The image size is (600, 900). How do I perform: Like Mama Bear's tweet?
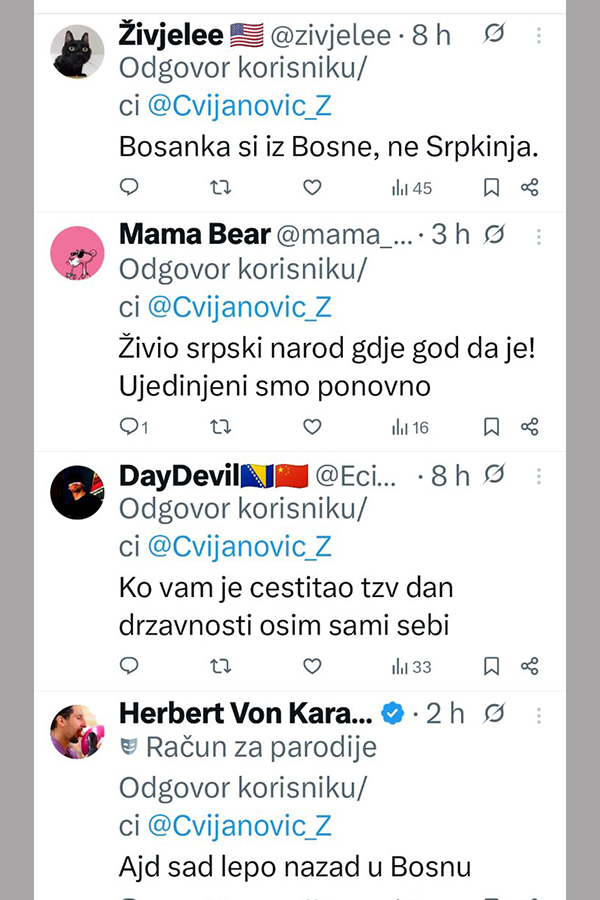pos(312,427)
